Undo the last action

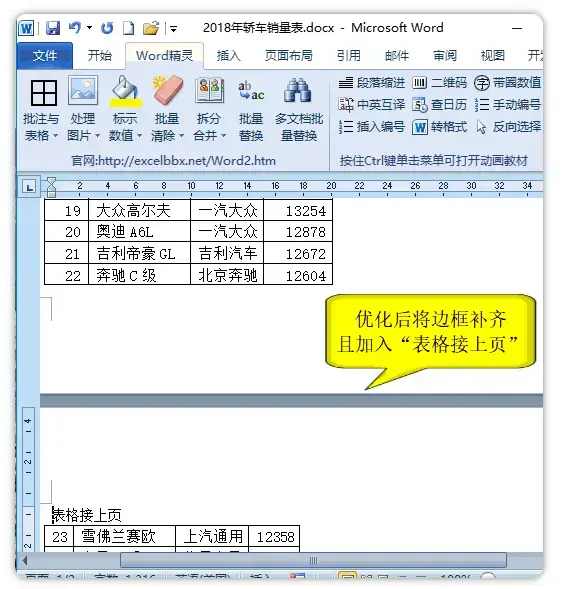coord(75,28)
